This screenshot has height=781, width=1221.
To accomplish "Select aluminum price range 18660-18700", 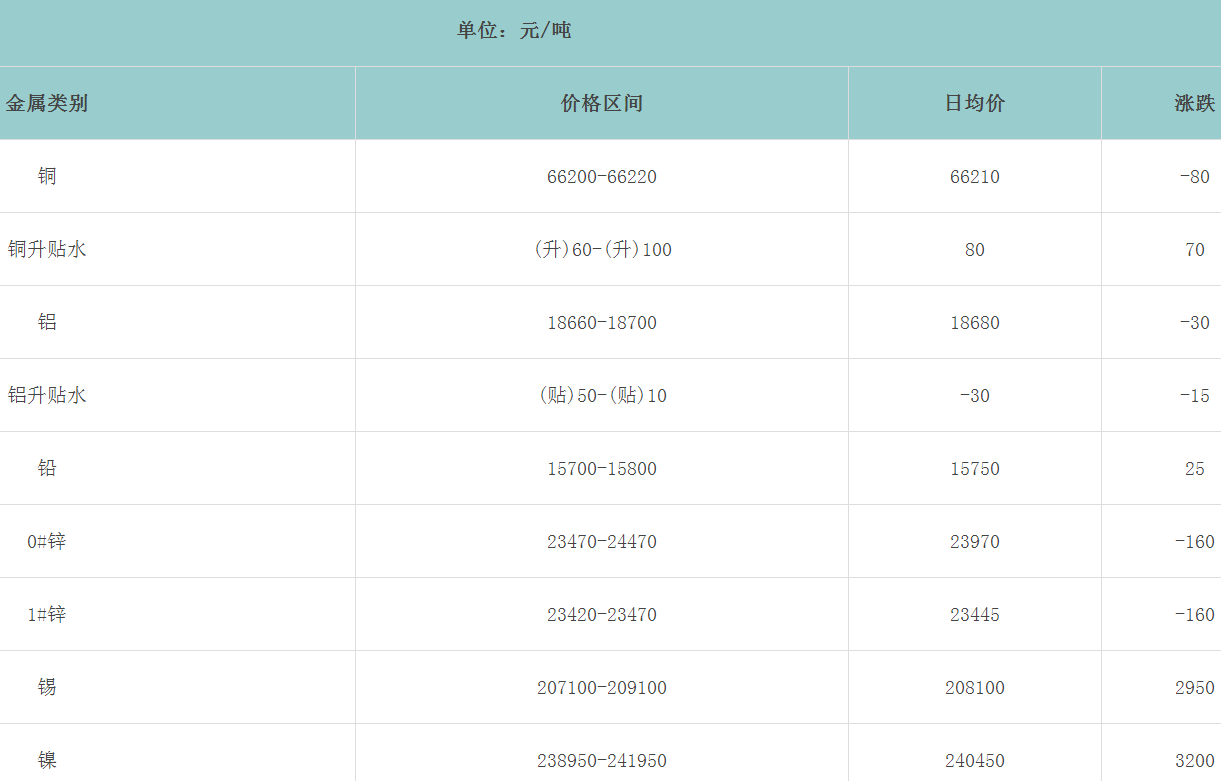I will click(x=602, y=323).
